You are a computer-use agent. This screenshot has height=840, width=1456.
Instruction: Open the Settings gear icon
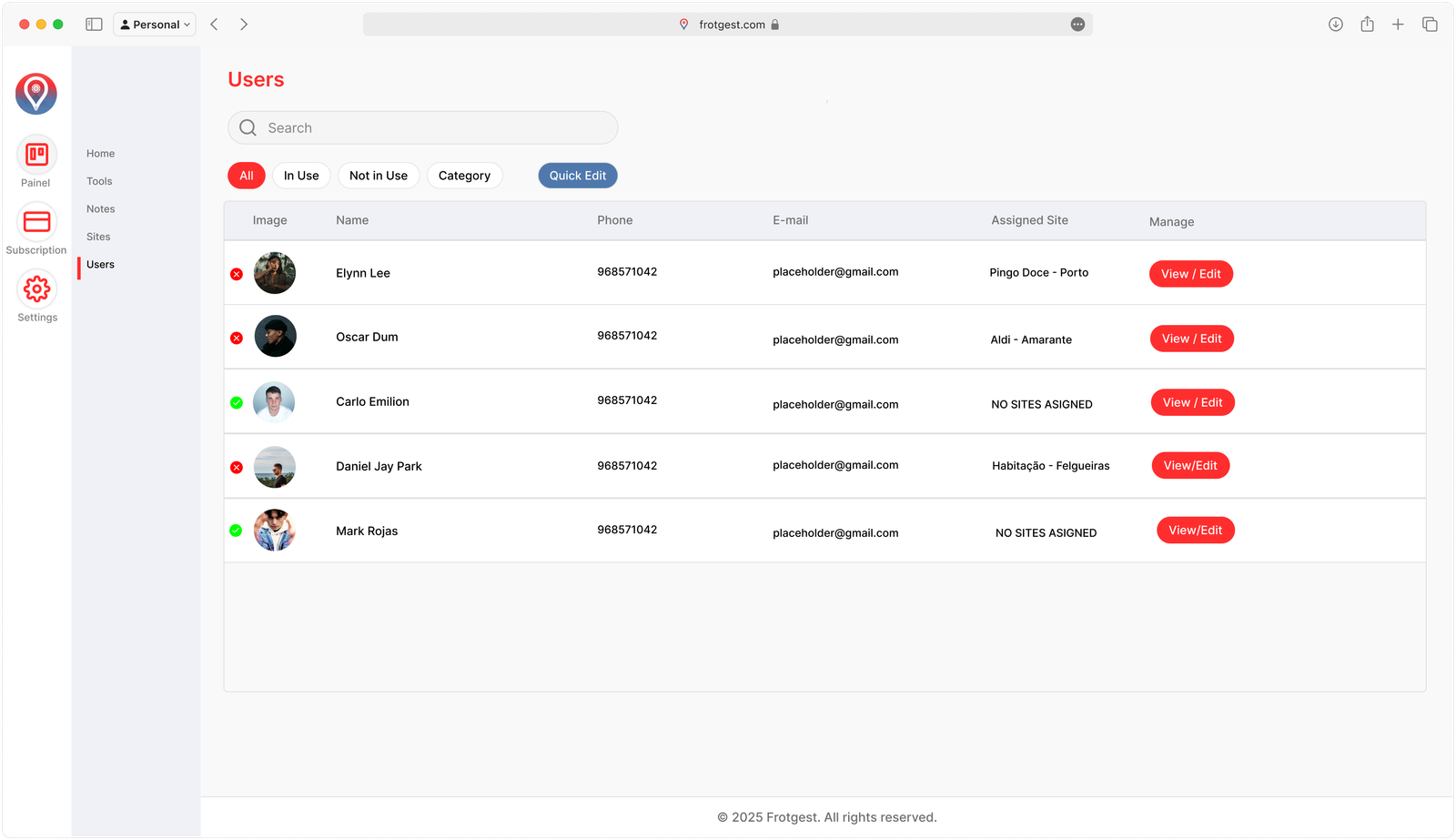(x=36, y=289)
